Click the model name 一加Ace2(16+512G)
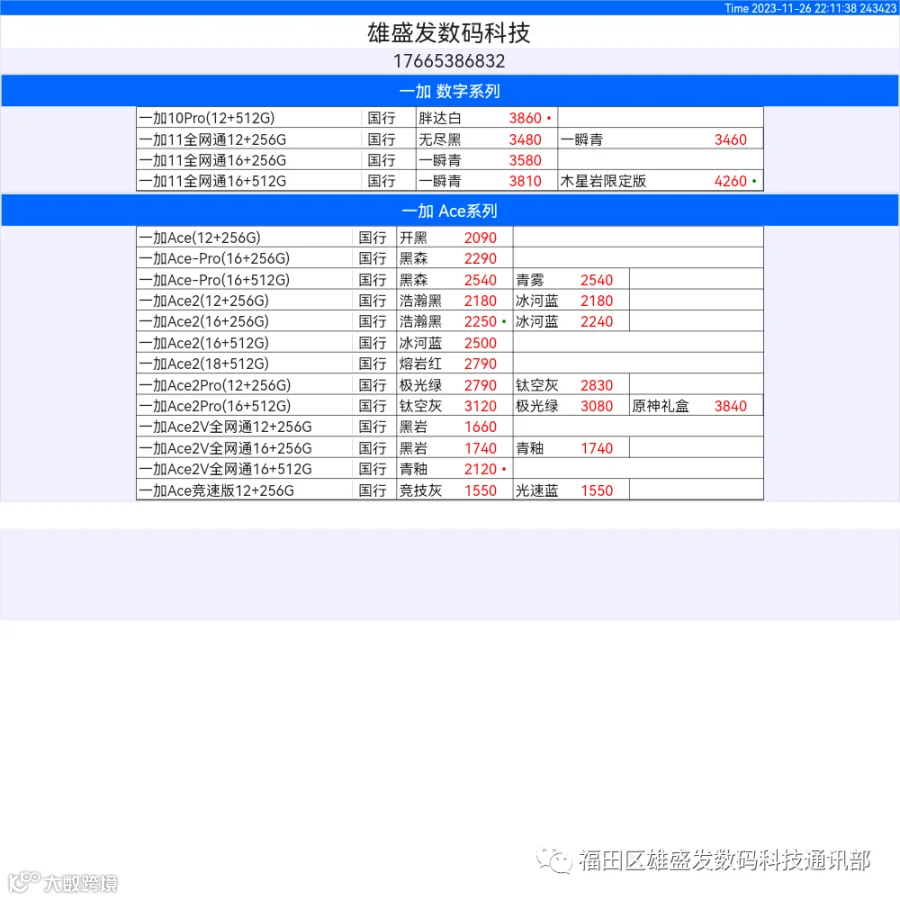900x900 pixels. point(204,343)
